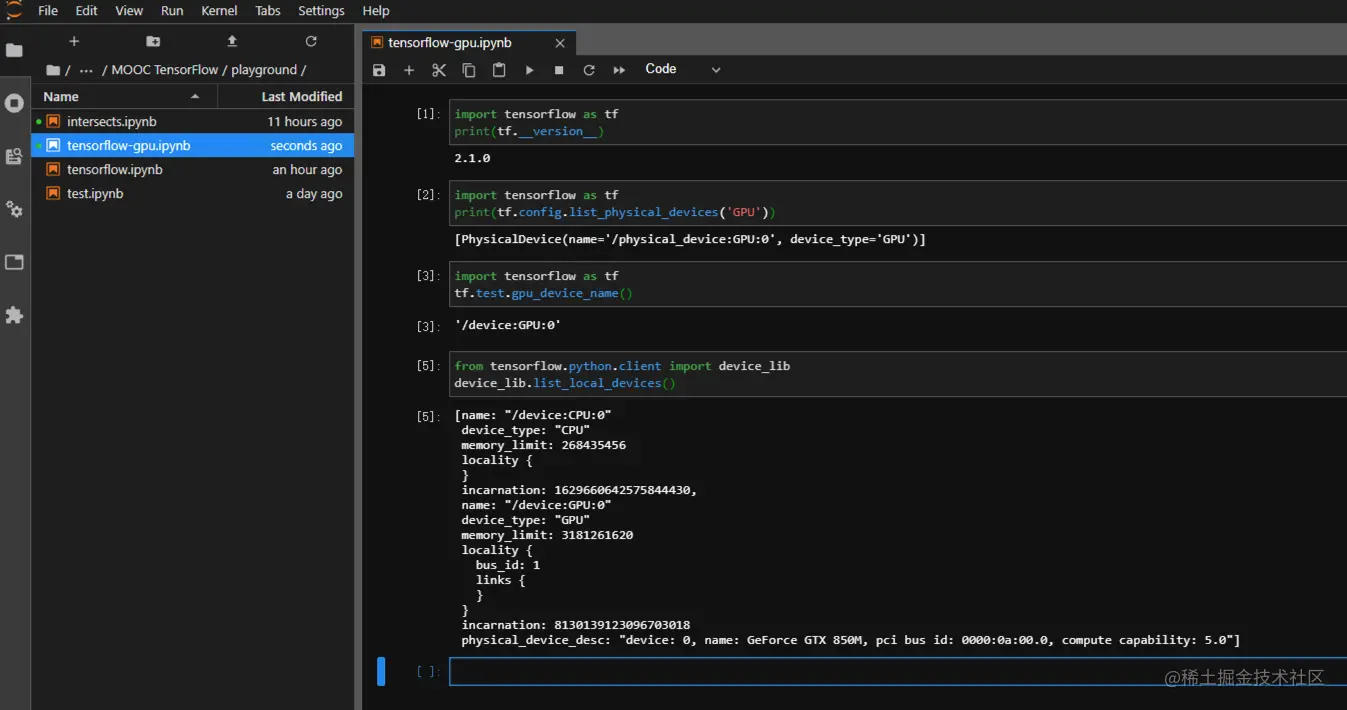Upload files using the up-arrow icon
Viewport: 1347px width, 710px height.
pyautogui.click(x=232, y=41)
